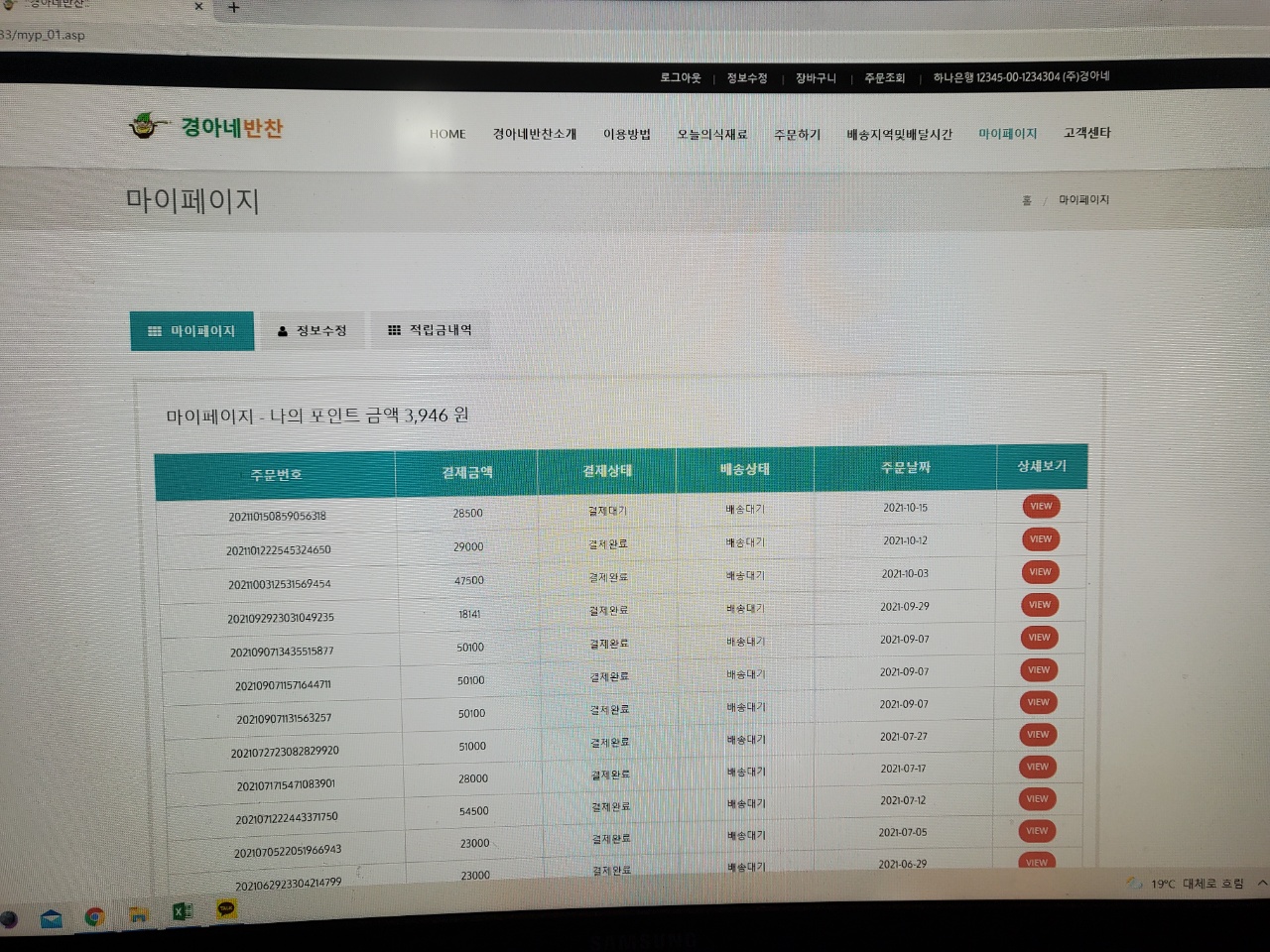The width and height of the screenshot is (1270, 952).
Task: Open 오늘의식재료 menu item
Action: (711, 135)
